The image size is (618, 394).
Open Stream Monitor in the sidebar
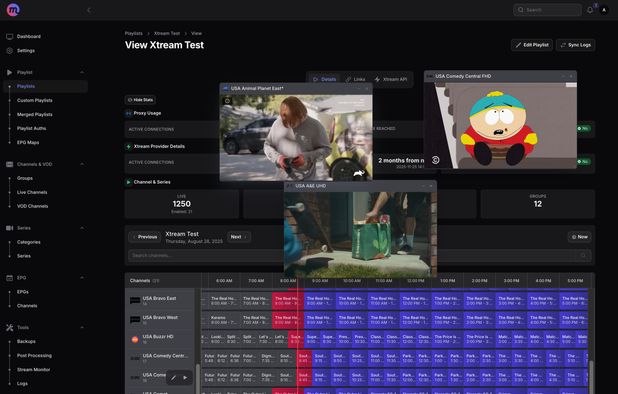(34, 370)
